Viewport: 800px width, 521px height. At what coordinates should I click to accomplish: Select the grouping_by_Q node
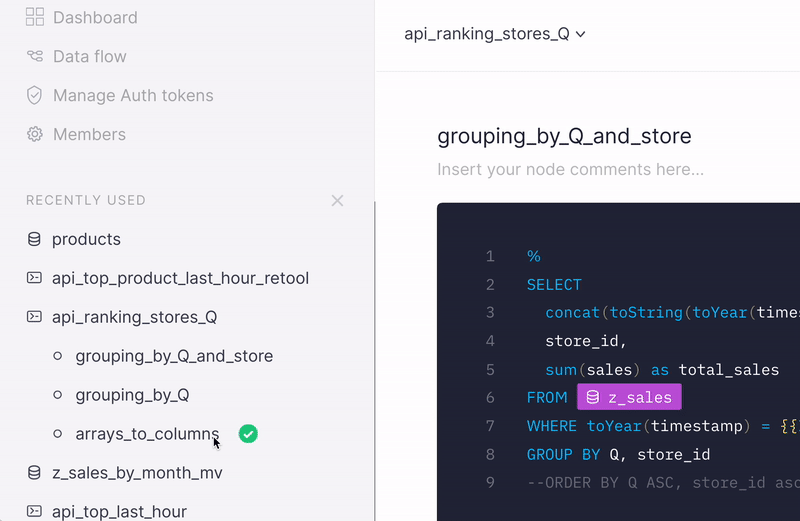click(132, 395)
